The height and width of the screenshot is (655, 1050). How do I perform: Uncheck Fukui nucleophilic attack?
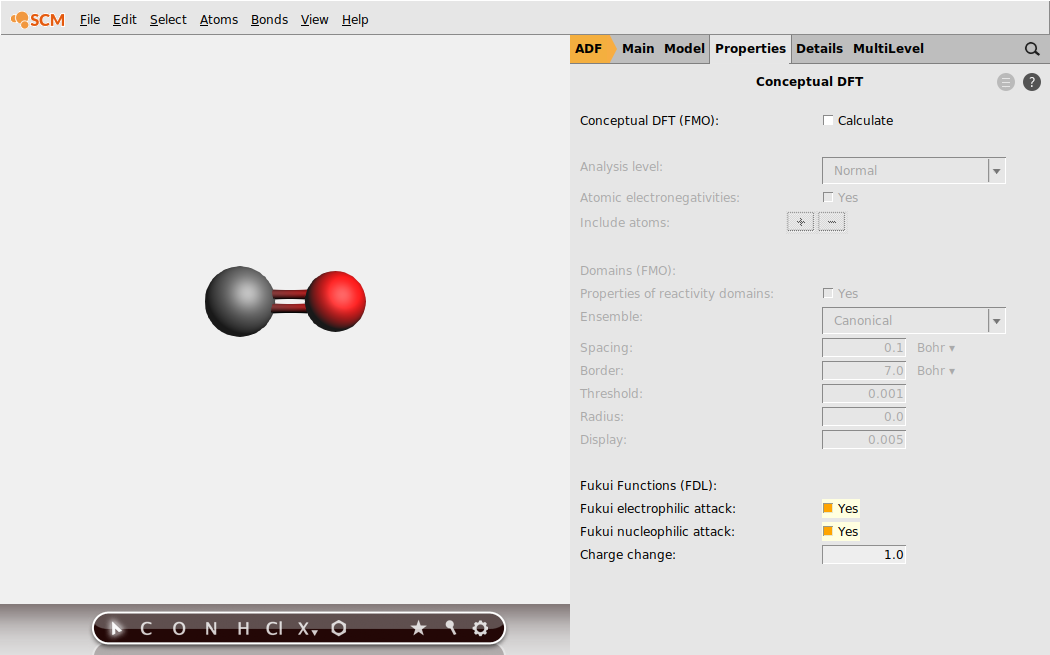pyautogui.click(x=828, y=531)
